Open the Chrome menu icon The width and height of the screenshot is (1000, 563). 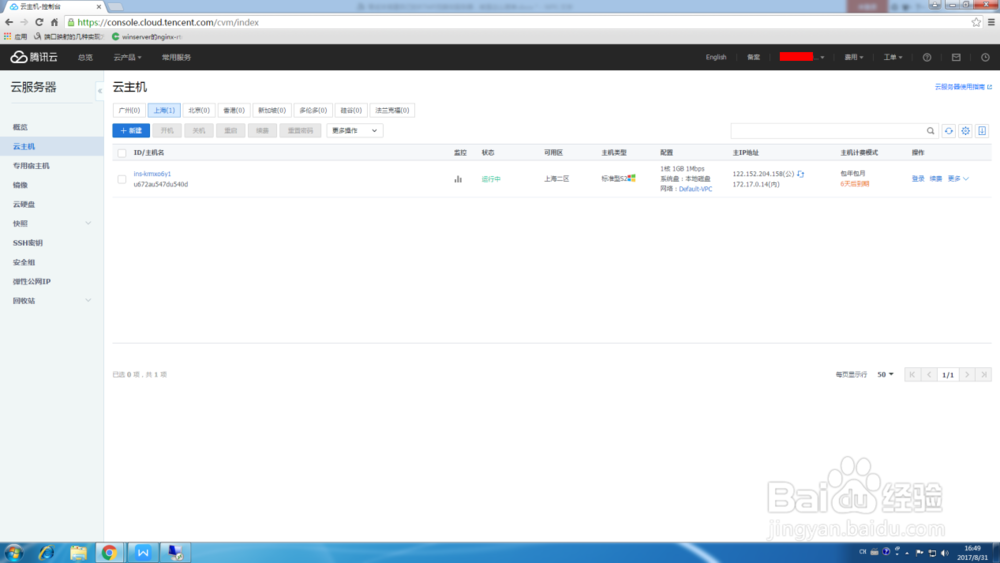(x=991, y=22)
